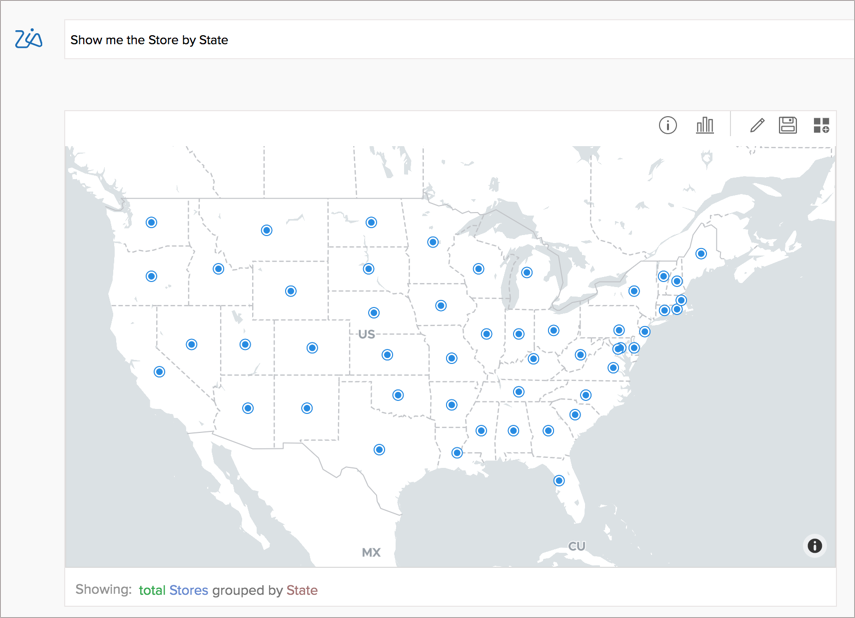Viewport: 855px width, 618px height.
Task: Select the store marker in Florida
Action: 559,481
